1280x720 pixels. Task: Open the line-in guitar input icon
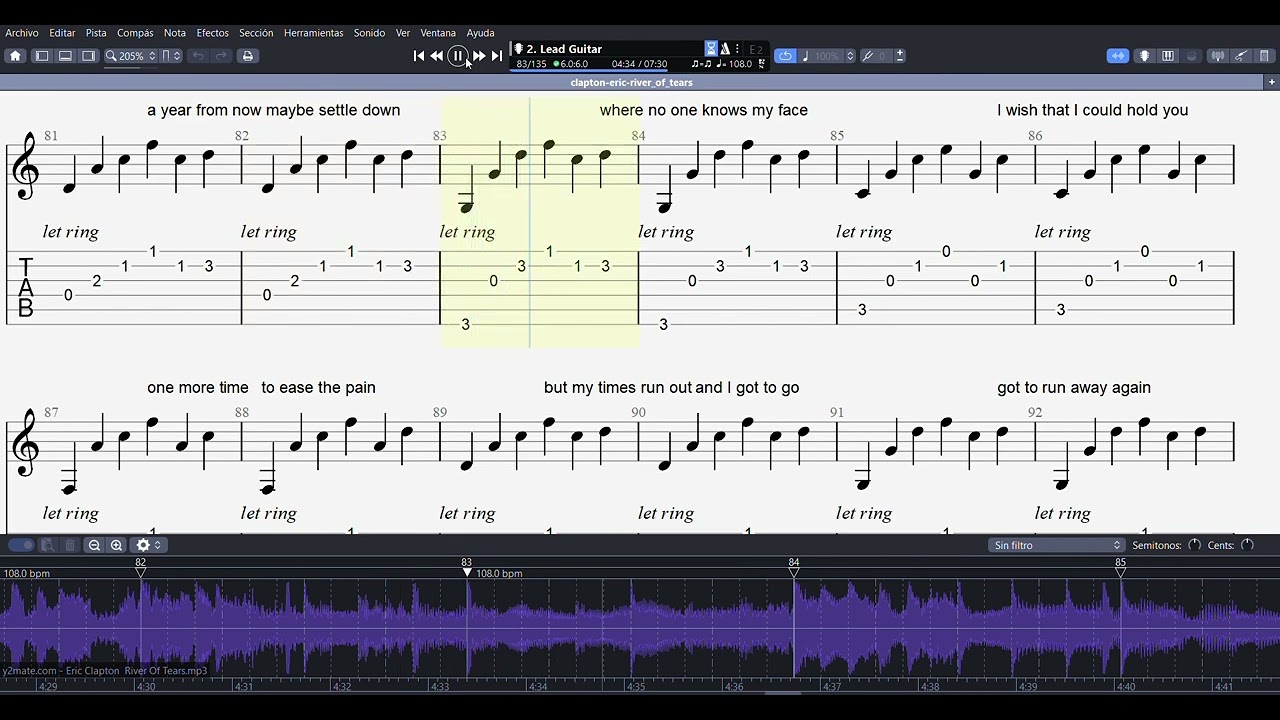(1241, 56)
